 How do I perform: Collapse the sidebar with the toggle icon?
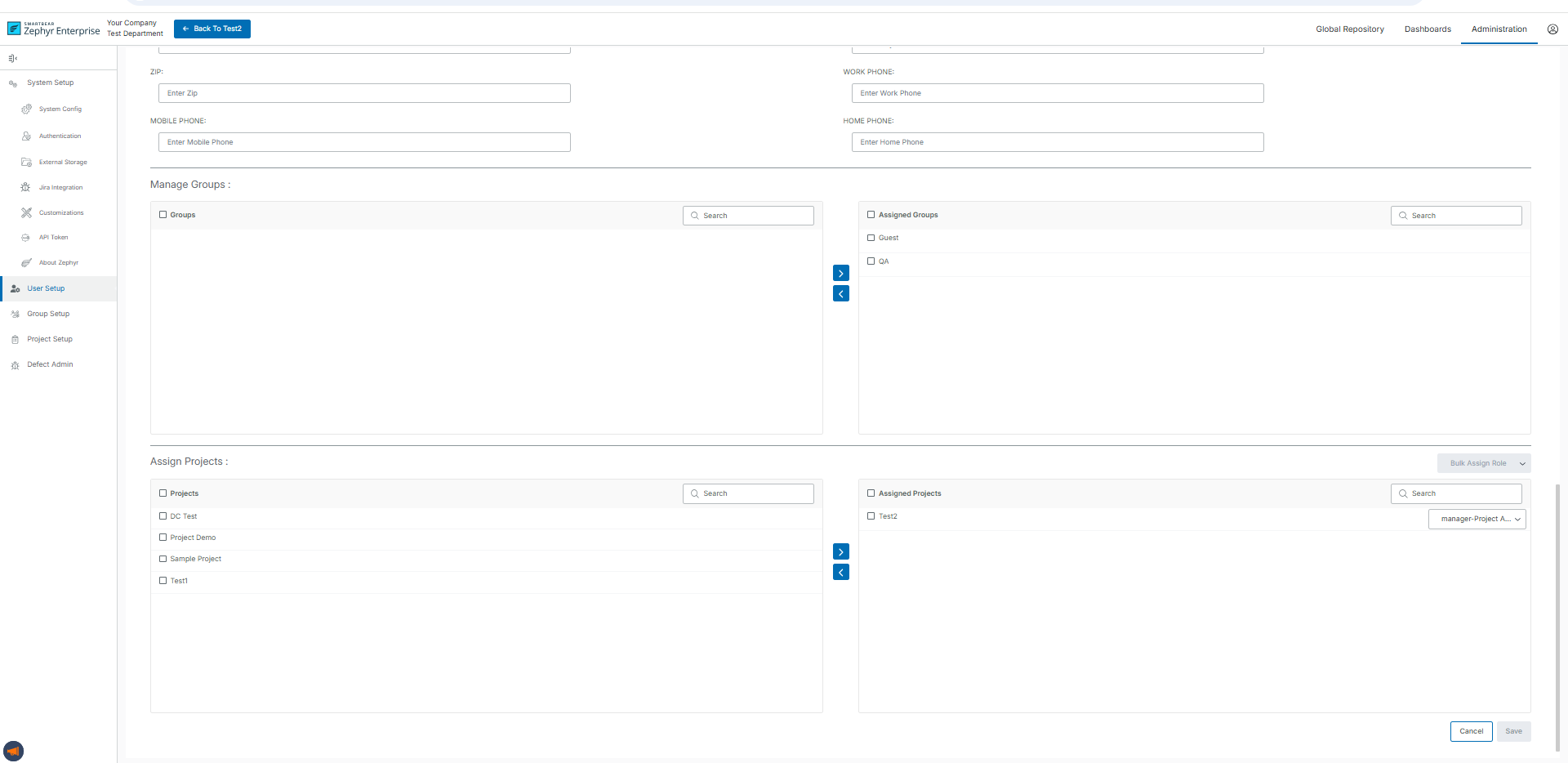click(13, 58)
